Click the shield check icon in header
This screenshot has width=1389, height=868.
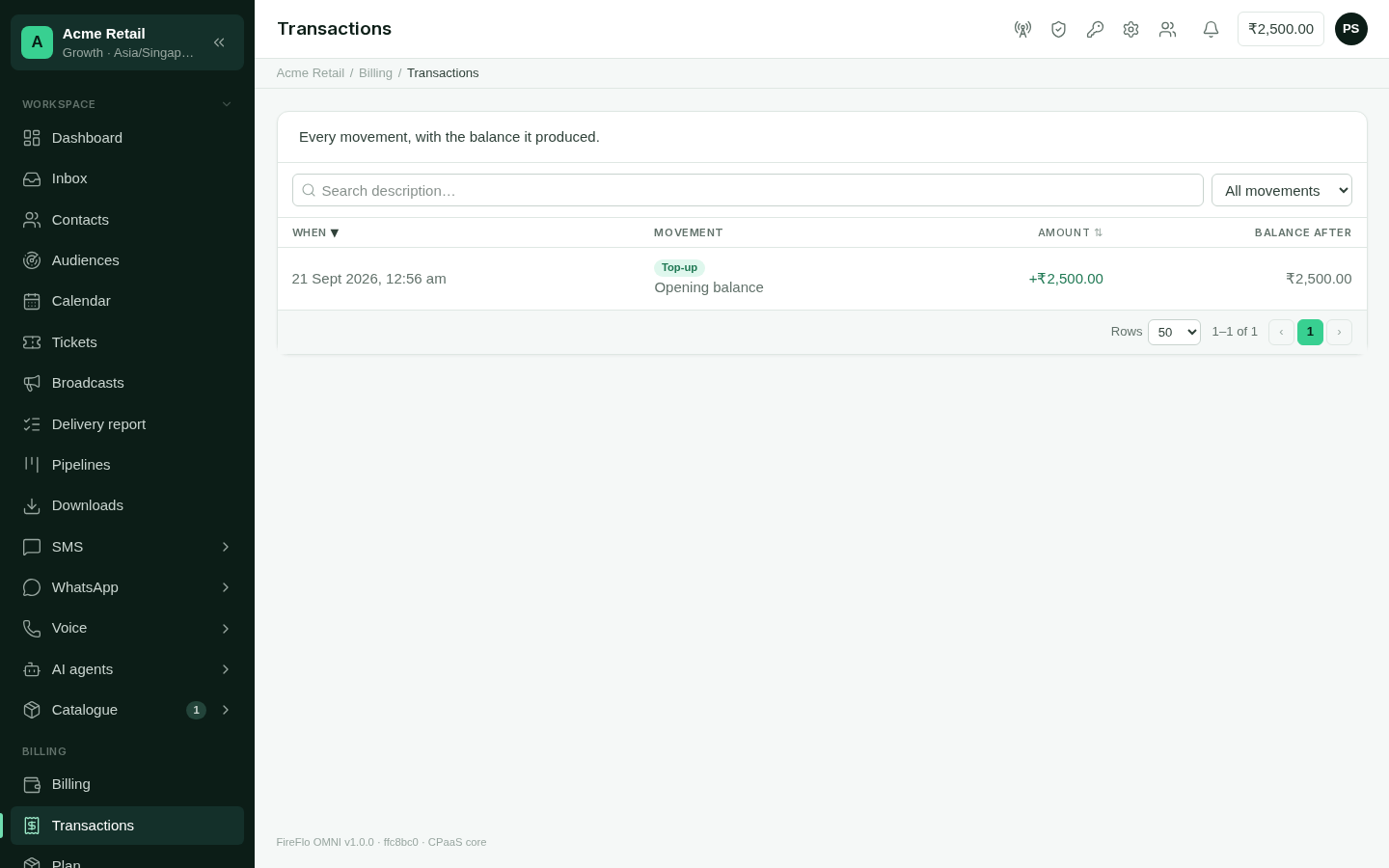click(1058, 29)
